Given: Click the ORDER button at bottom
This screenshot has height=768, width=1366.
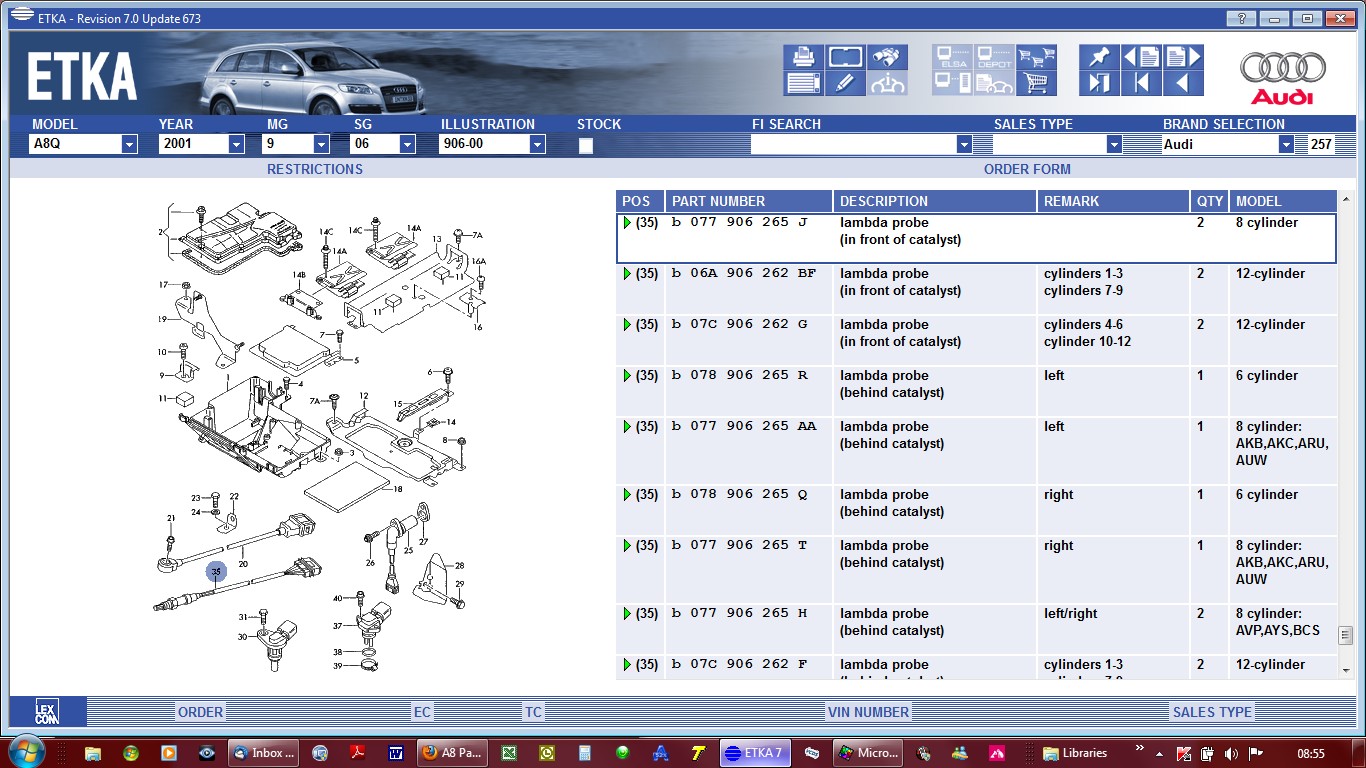Looking at the screenshot, I should (200, 712).
